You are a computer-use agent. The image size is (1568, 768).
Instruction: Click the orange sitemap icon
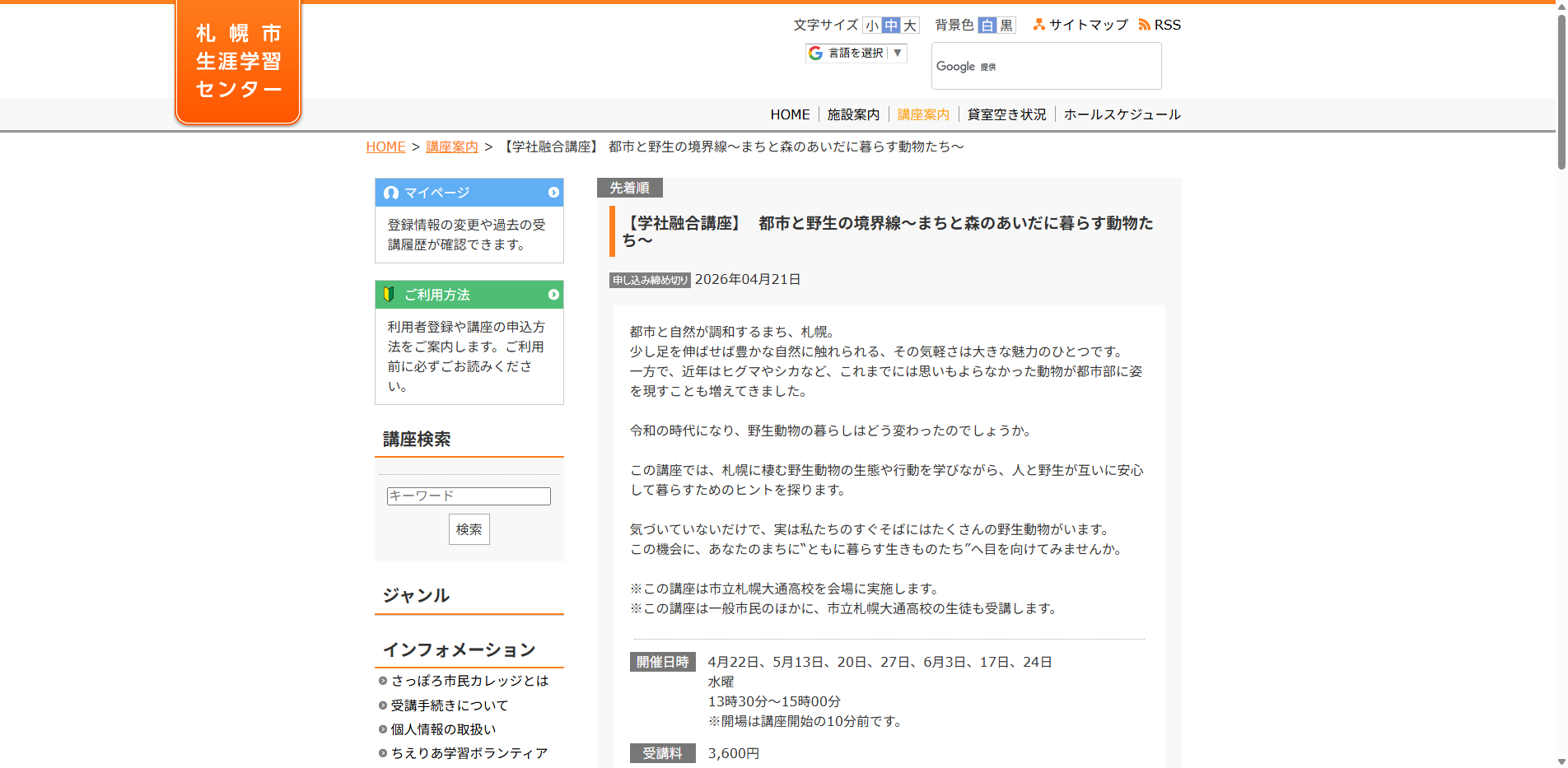click(x=1040, y=25)
